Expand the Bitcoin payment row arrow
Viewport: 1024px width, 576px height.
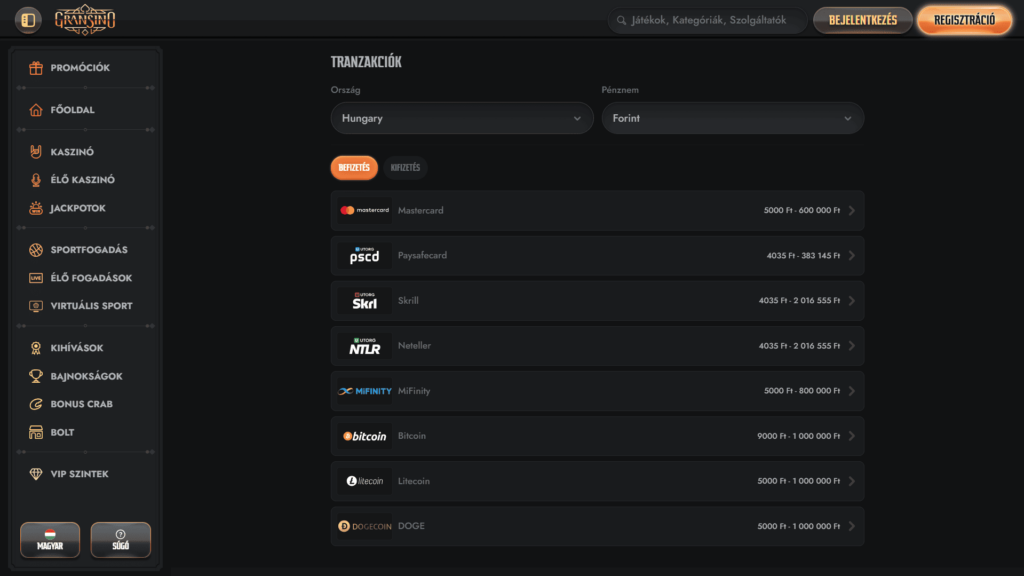tap(851, 436)
